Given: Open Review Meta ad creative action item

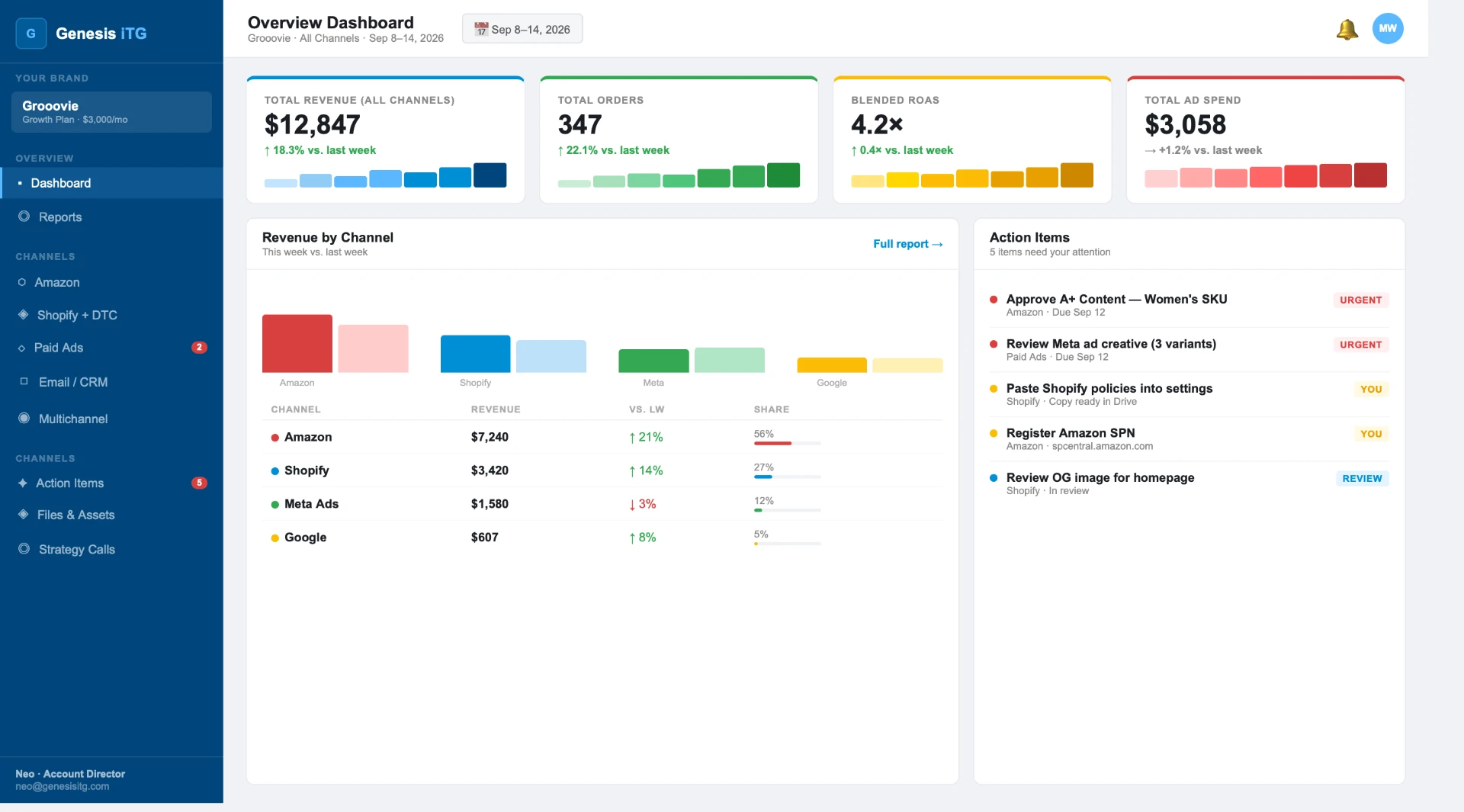Looking at the screenshot, I should coord(1189,350).
